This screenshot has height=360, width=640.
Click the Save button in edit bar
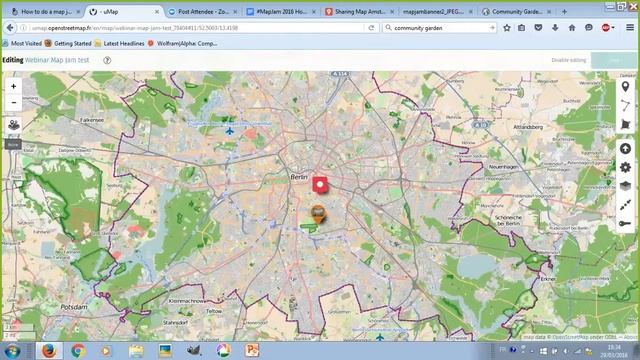point(613,60)
